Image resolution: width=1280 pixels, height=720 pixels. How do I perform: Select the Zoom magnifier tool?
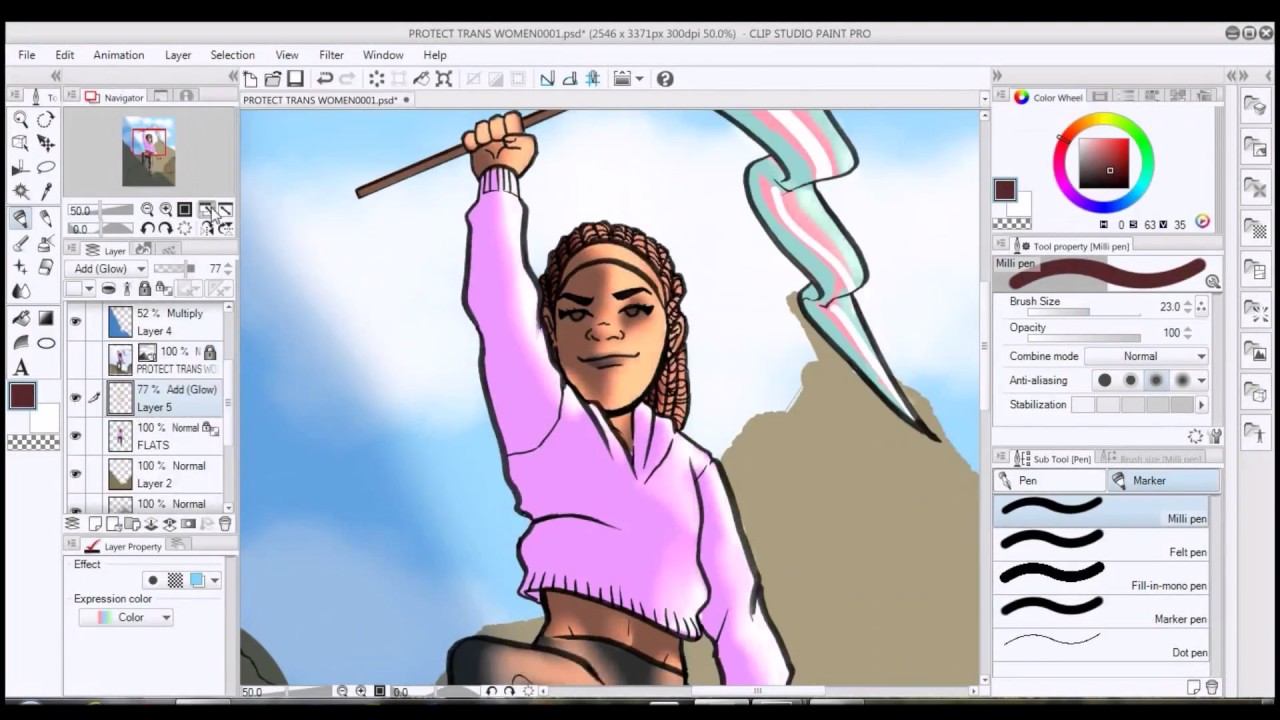20,119
